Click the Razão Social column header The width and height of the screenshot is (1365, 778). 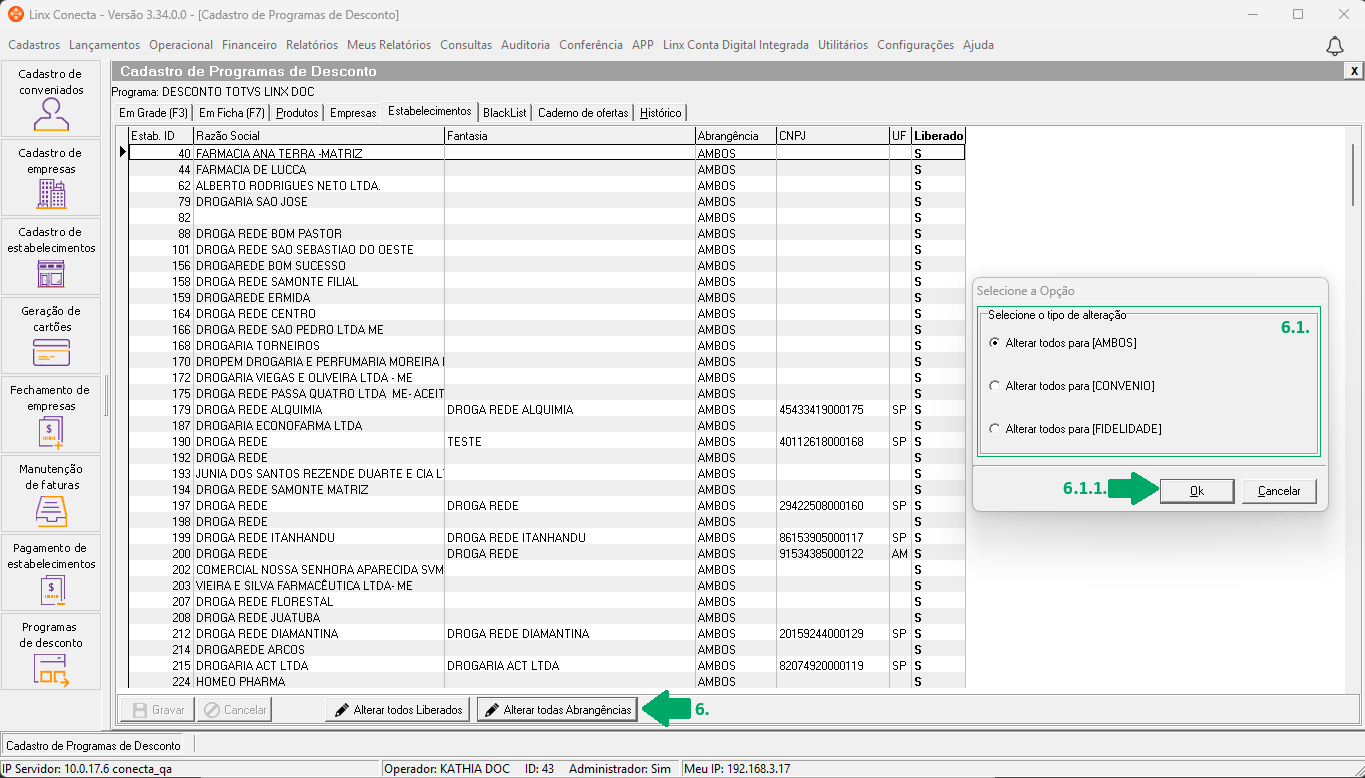click(x=318, y=136)
